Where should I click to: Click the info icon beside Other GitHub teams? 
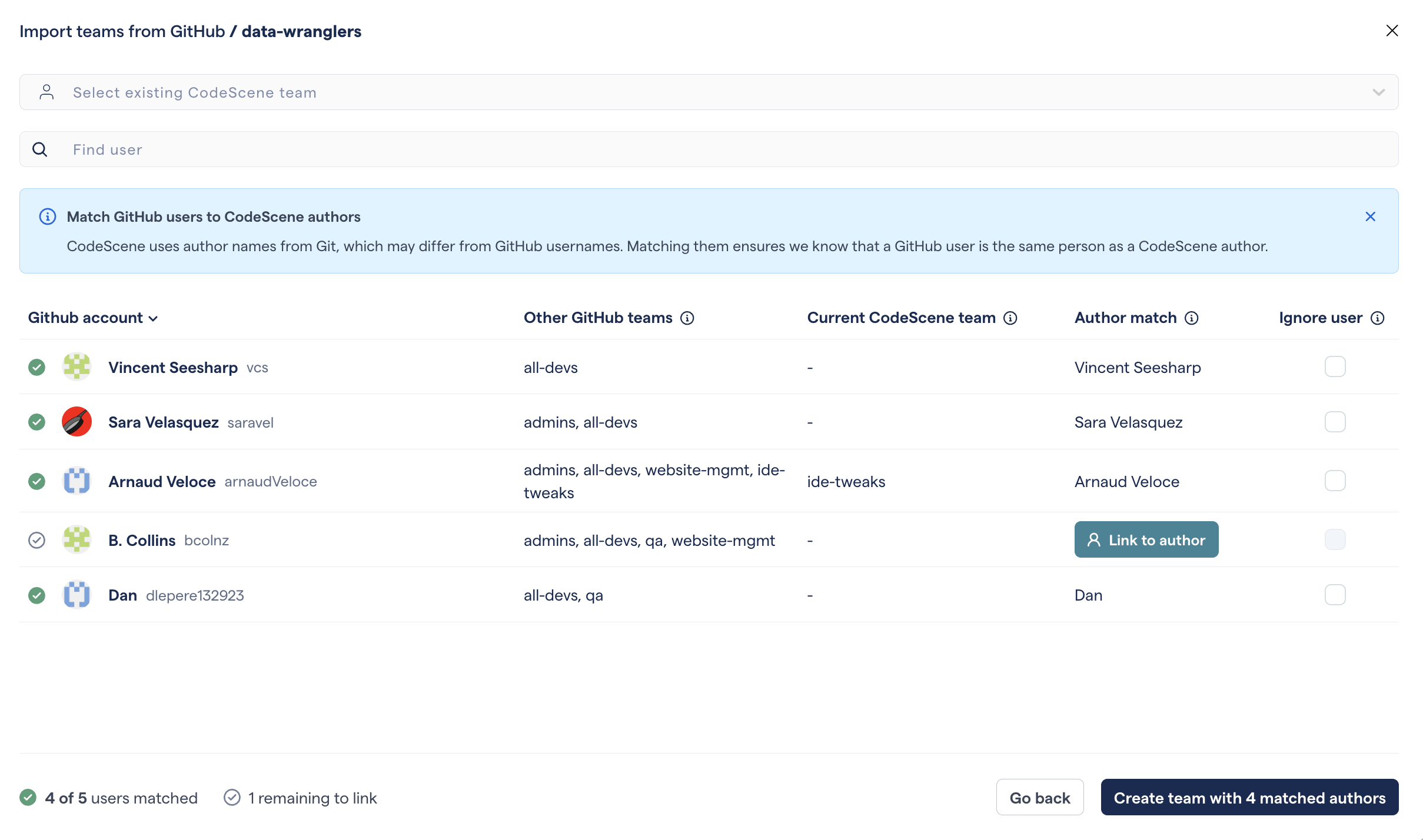(x=688, y=318)
